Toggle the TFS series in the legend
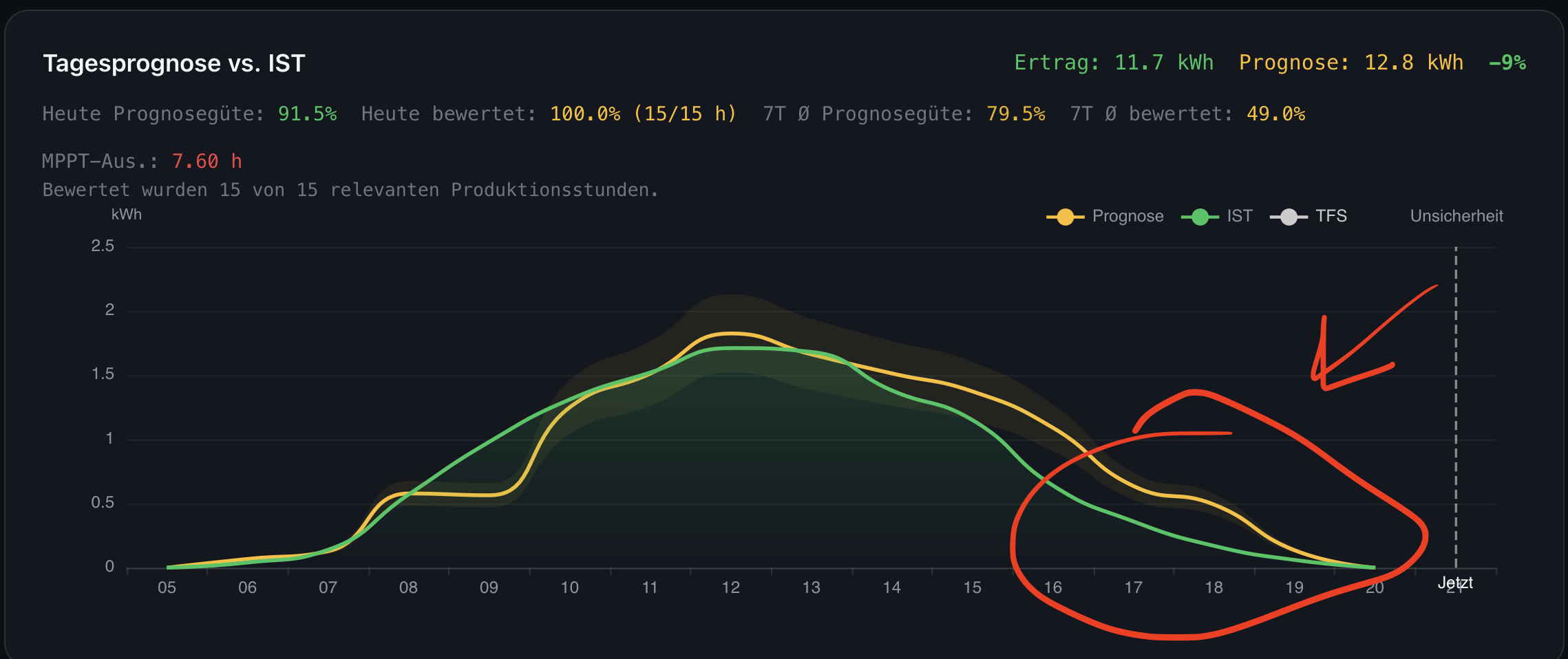This screenshot has width=1568, height=659. 1309,217
